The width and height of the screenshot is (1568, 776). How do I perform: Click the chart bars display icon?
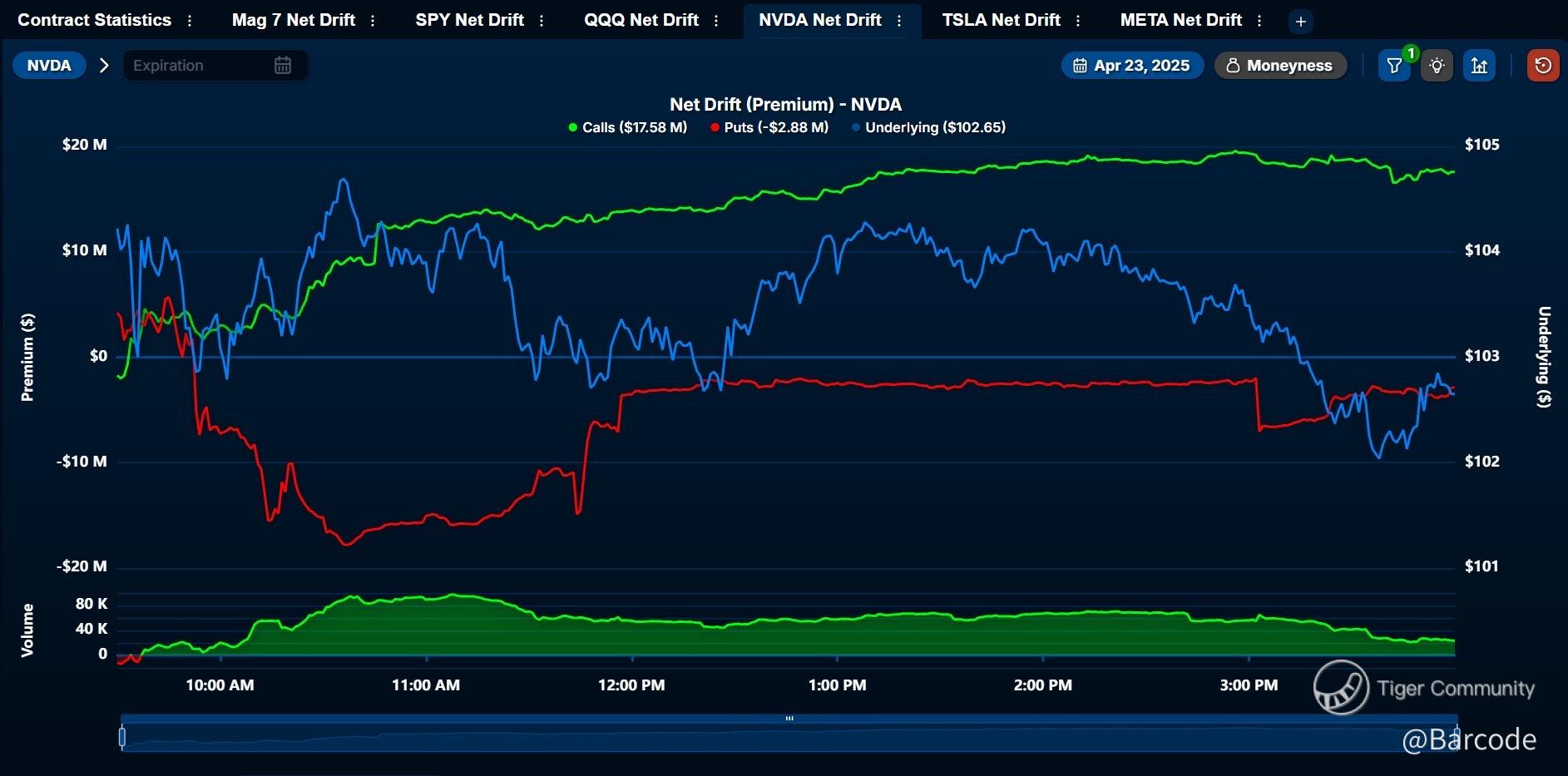tap(1479, 66)
